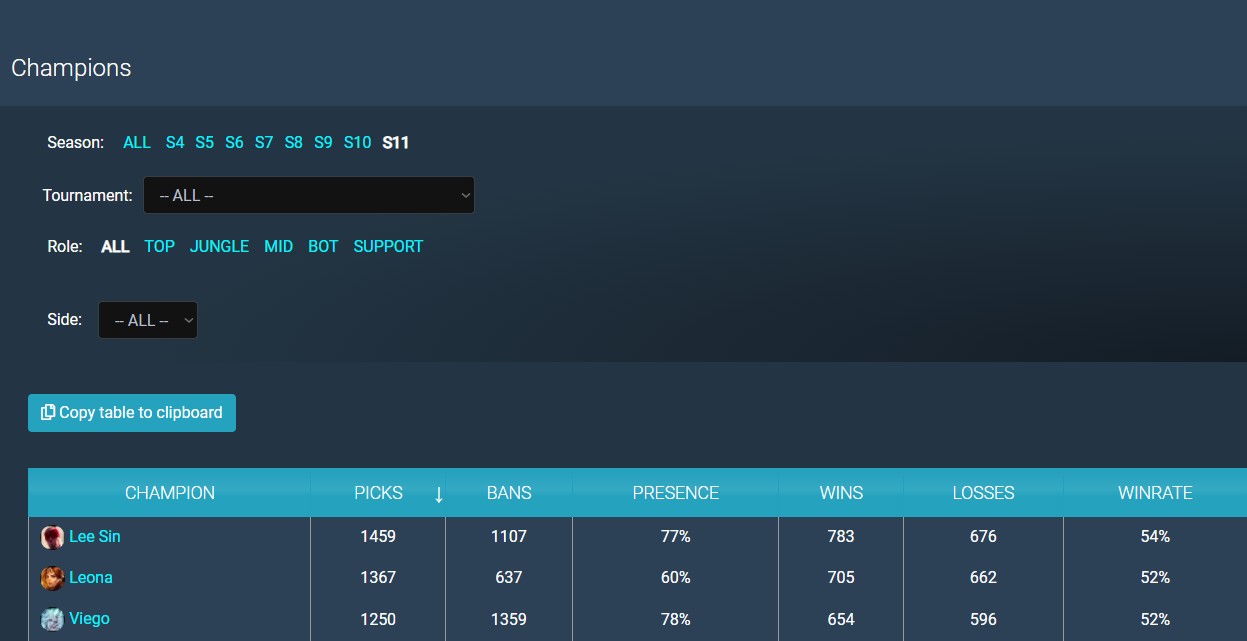The height and width of the screenshot is (641, 1247).
Task: Filter by MID role
Action: (x=278, y=246)
